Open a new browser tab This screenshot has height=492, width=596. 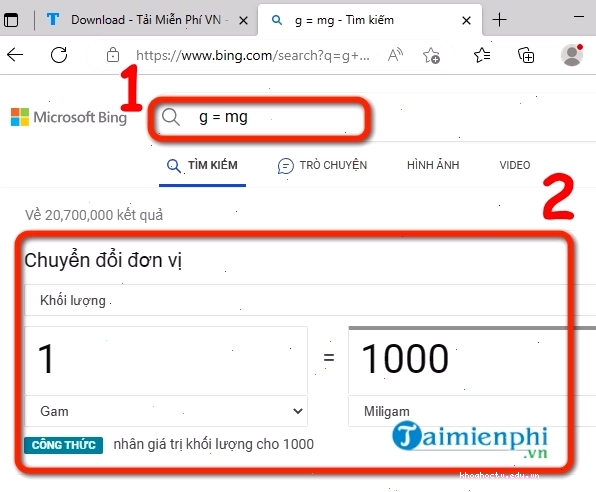[499, 19]
